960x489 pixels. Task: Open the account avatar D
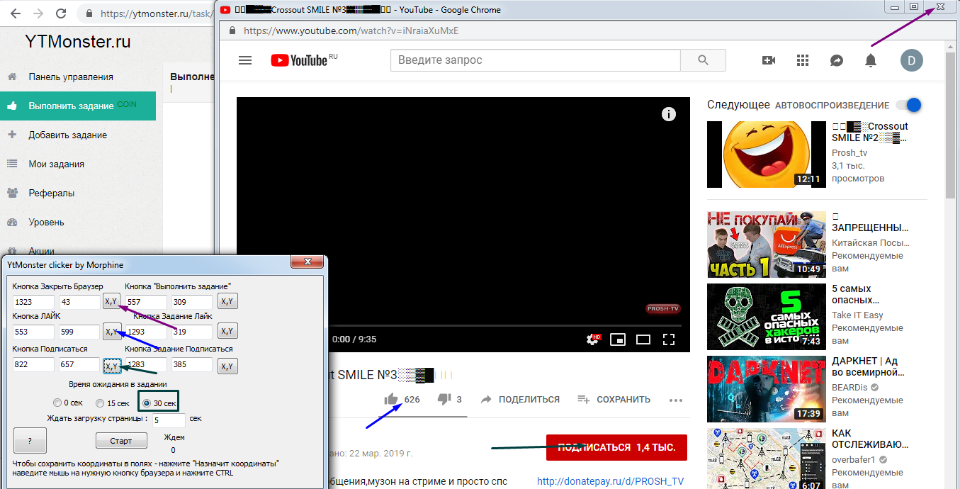(912, 60)
